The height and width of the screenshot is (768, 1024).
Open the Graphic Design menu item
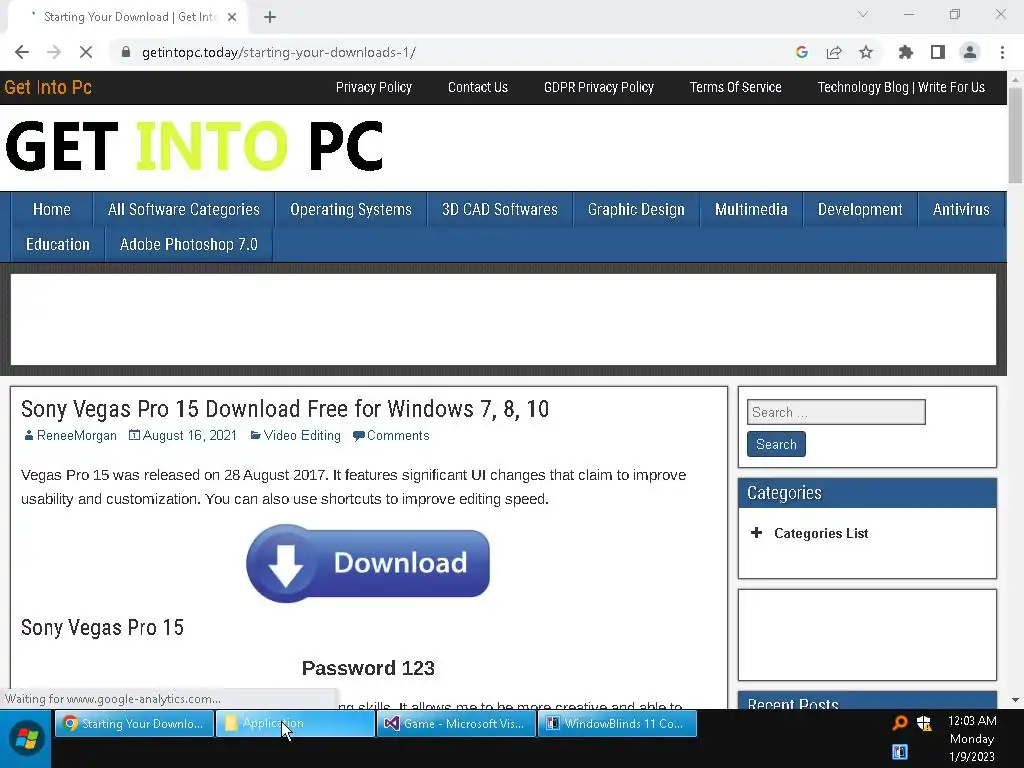636,210
